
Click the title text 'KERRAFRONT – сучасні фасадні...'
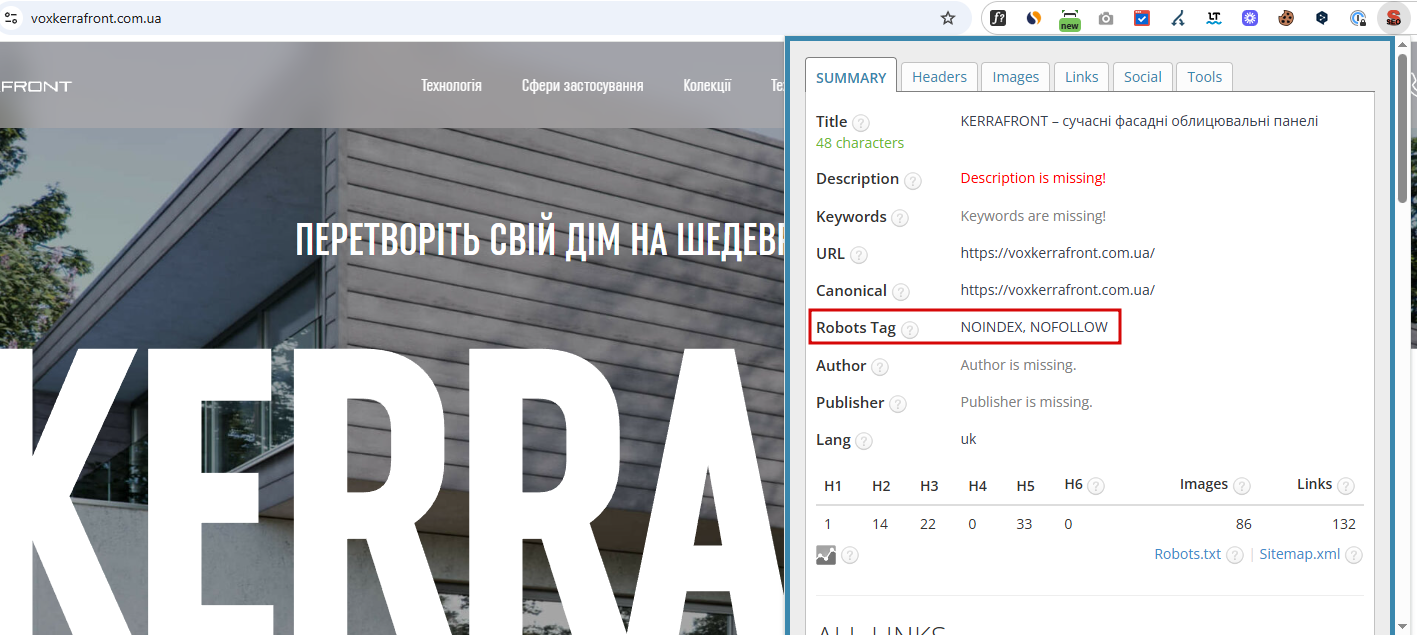coord(1139,121)
